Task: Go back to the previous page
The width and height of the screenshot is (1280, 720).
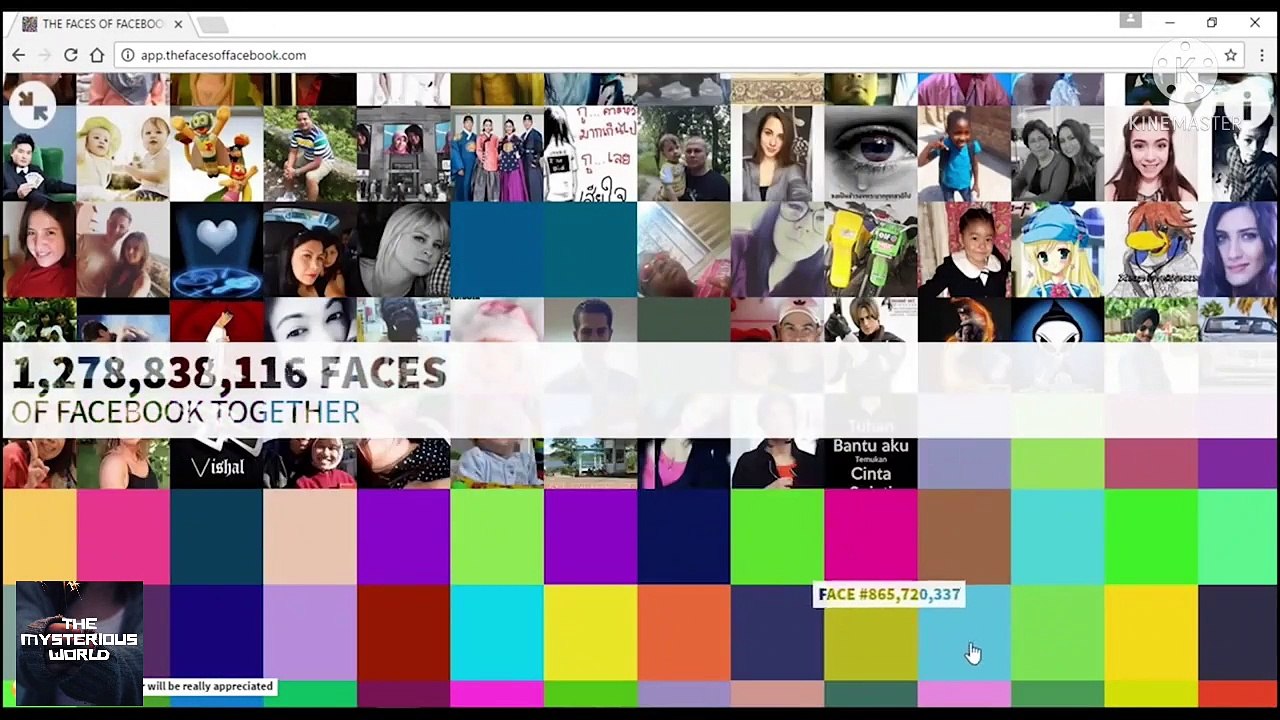Action: [18, 55]
